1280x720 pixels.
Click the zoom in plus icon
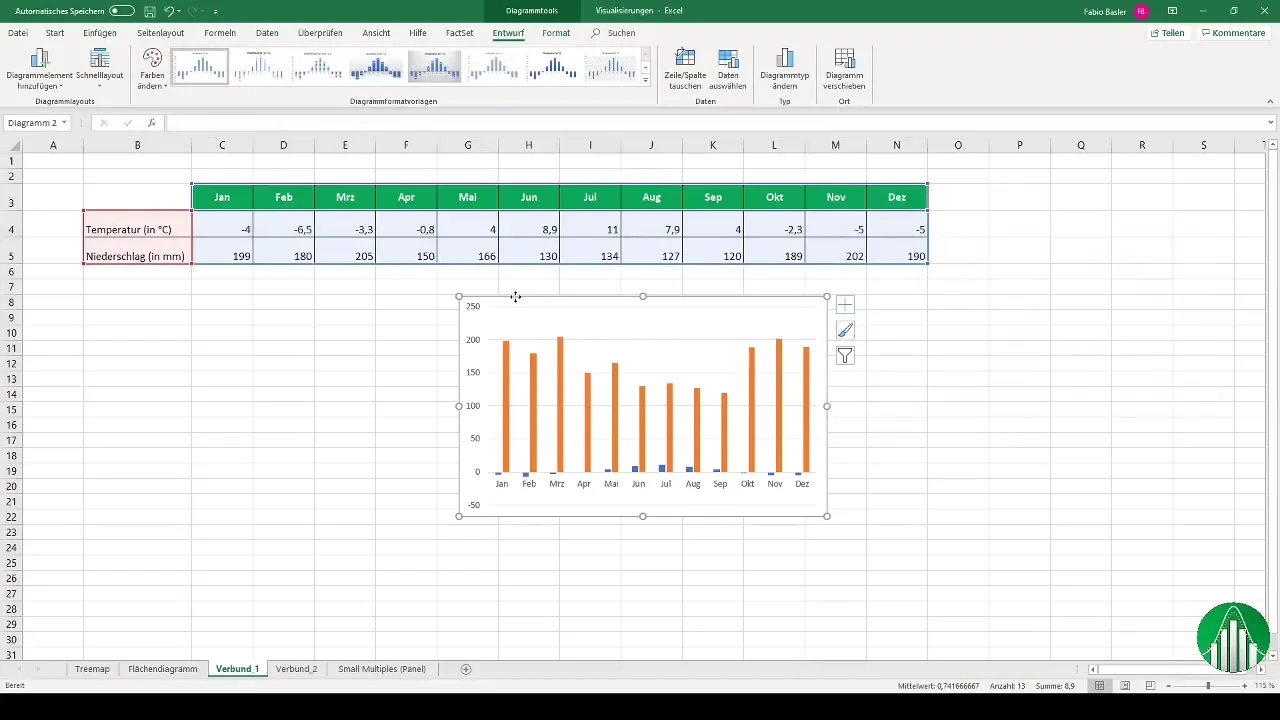coord(1244,686)
